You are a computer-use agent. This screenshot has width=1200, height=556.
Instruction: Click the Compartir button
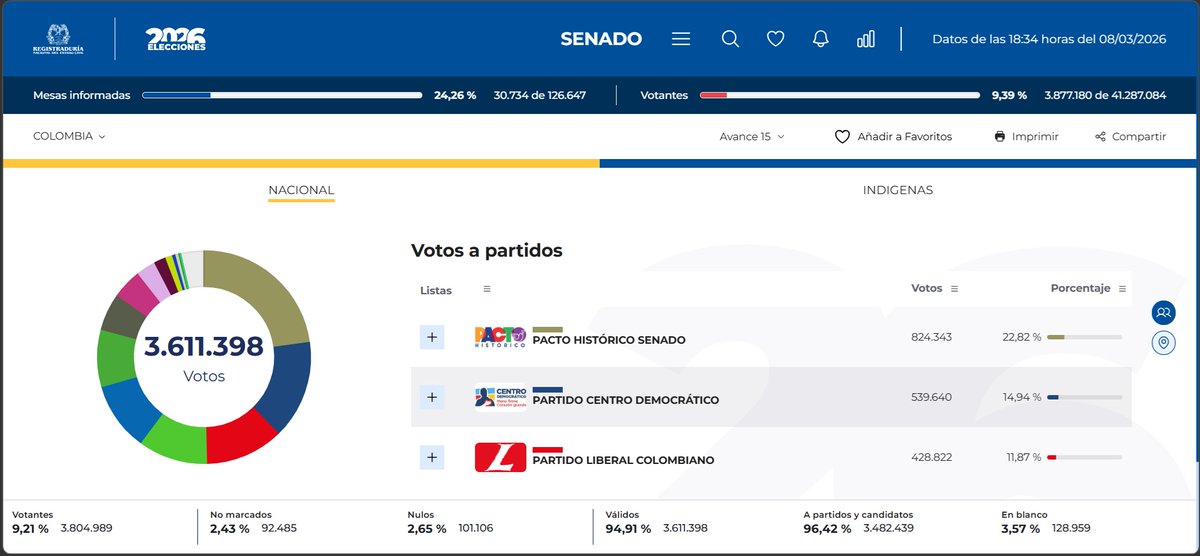(1130, 136)
